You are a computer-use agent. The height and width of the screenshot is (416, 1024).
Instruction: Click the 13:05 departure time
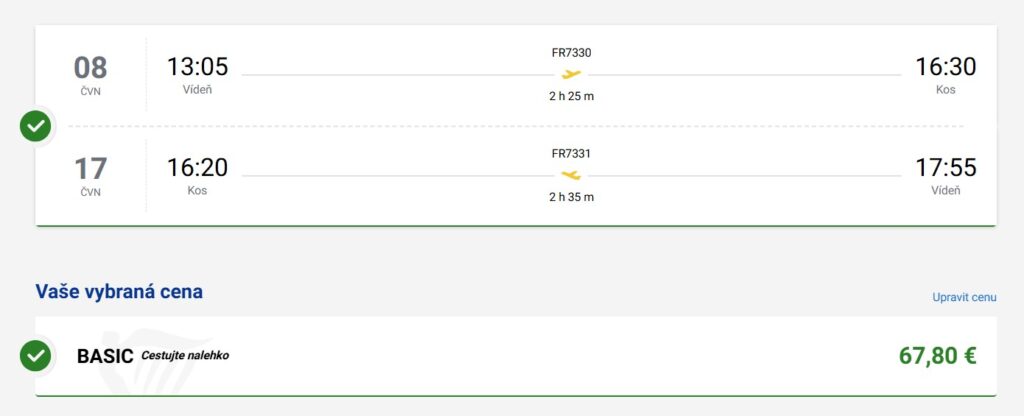pyautogui.click(x=197, y=67)
